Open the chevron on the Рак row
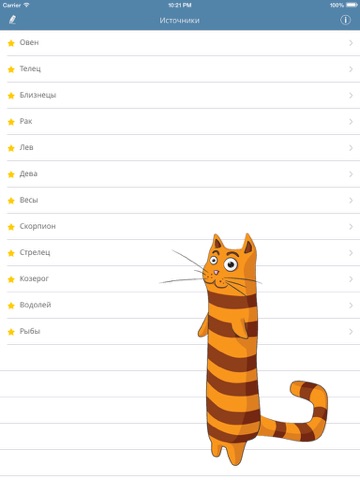360x480 pixels. 351,122
